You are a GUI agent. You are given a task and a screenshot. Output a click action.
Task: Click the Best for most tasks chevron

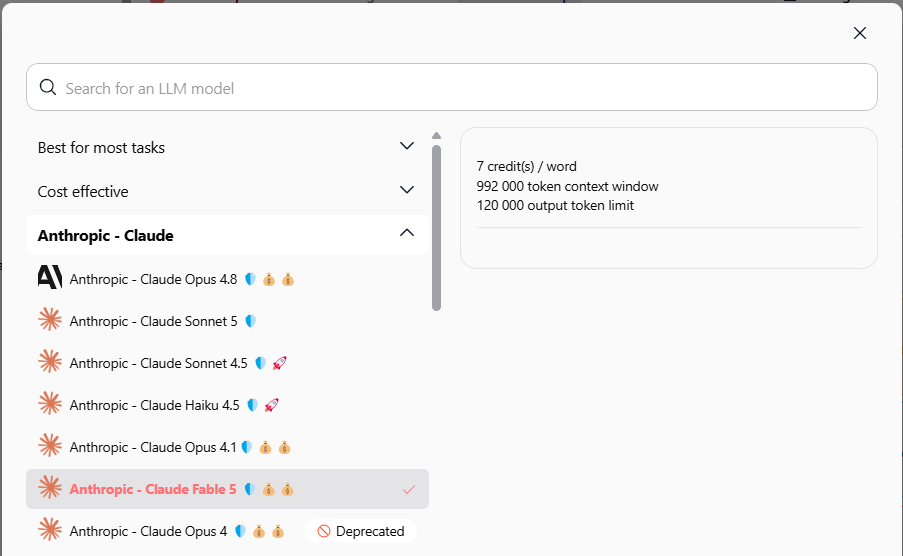[407, 146]
